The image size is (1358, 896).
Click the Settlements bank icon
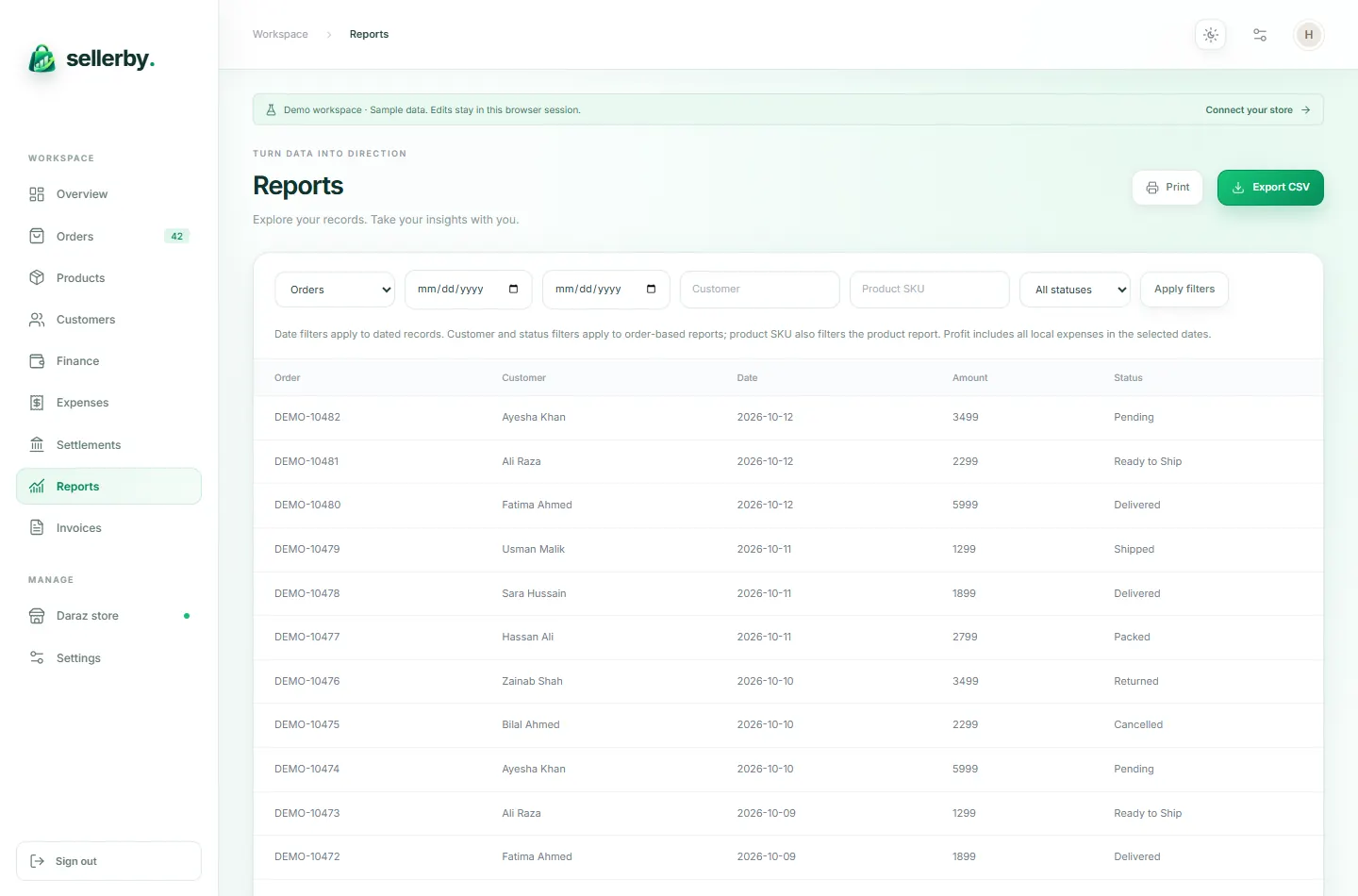[x=37, y=444]
